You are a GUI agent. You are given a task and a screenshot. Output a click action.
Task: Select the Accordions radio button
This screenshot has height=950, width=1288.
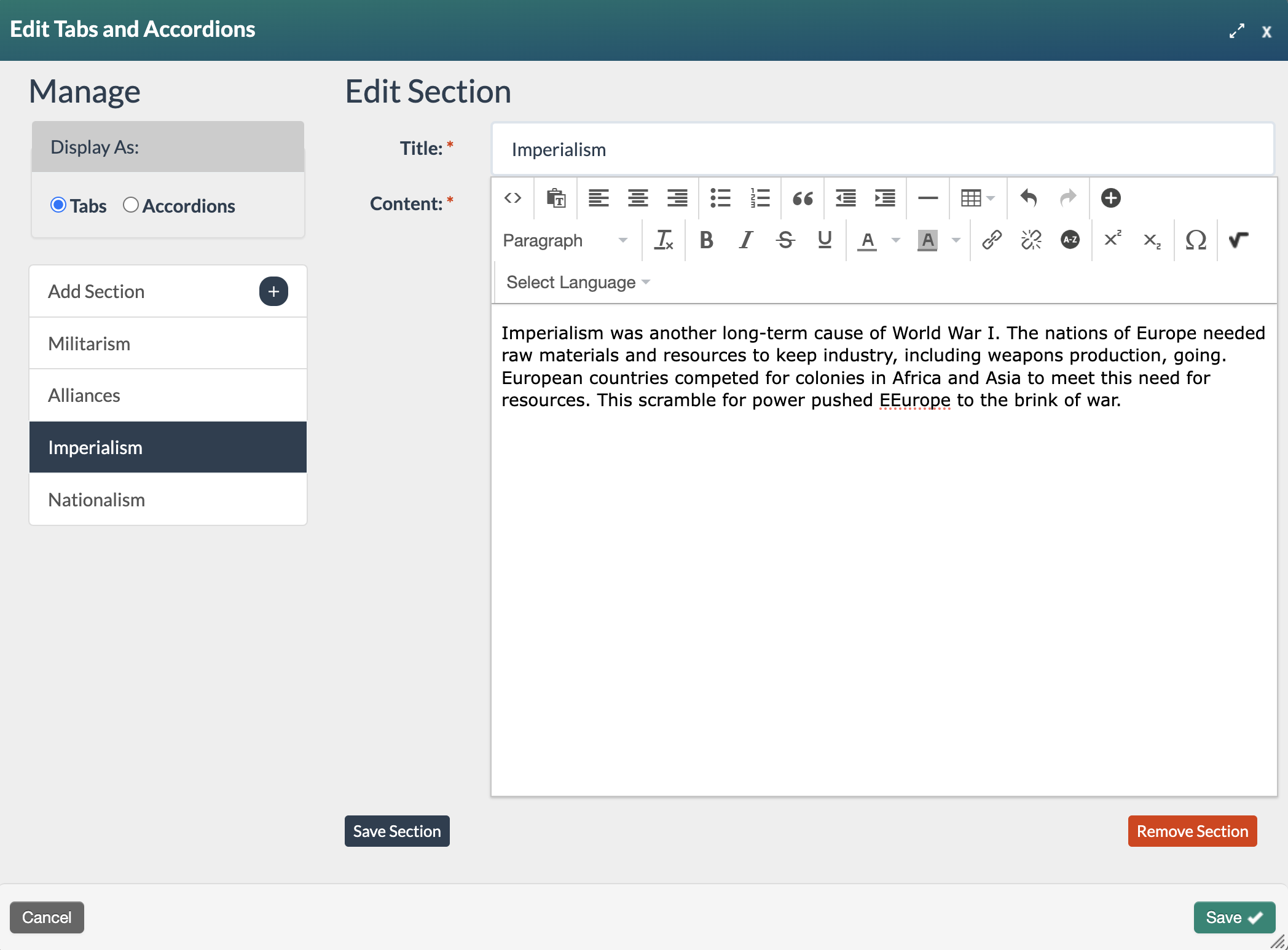click(x=130, y=205)
